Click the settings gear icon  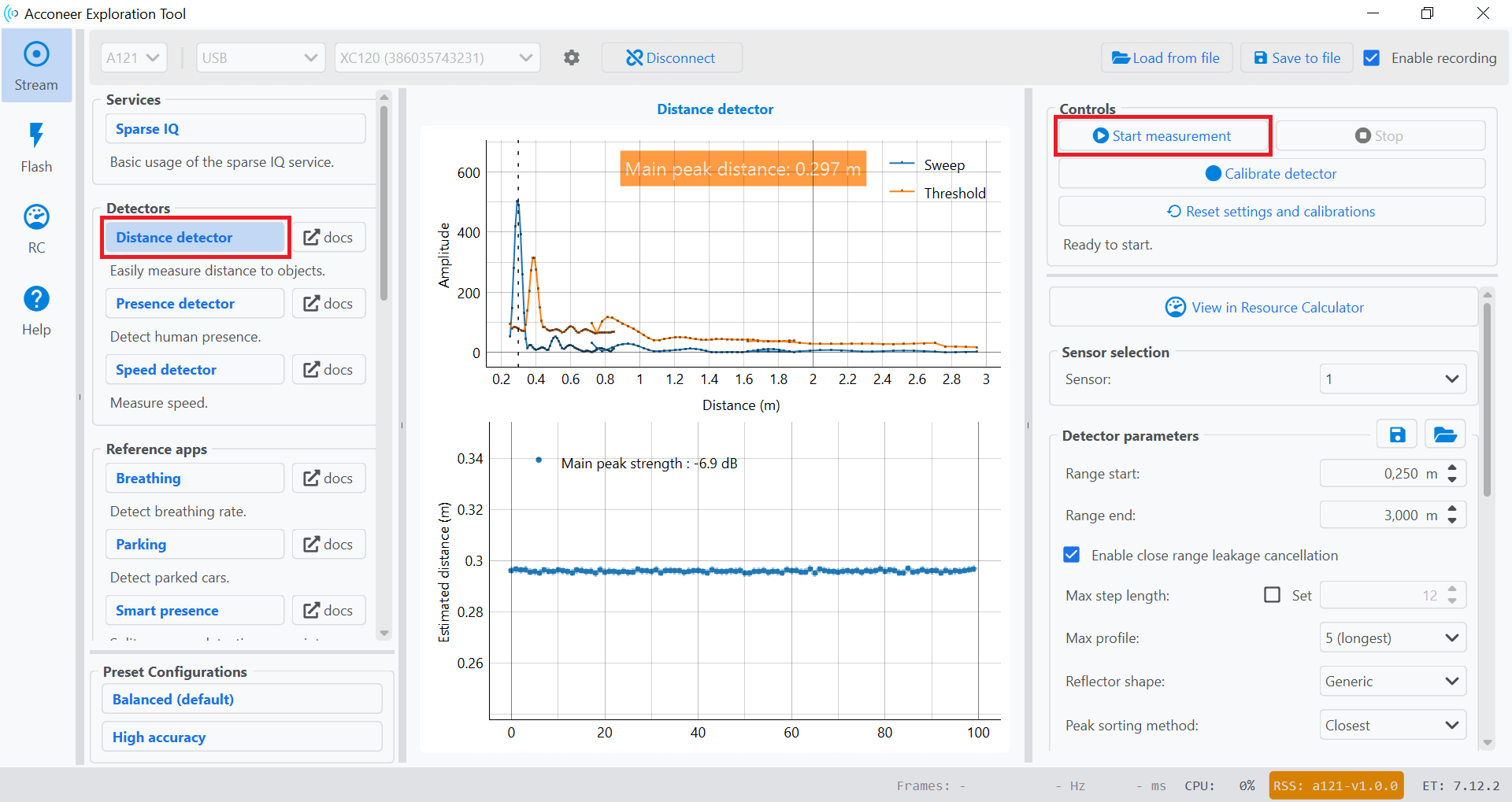(x=572, y=57)
